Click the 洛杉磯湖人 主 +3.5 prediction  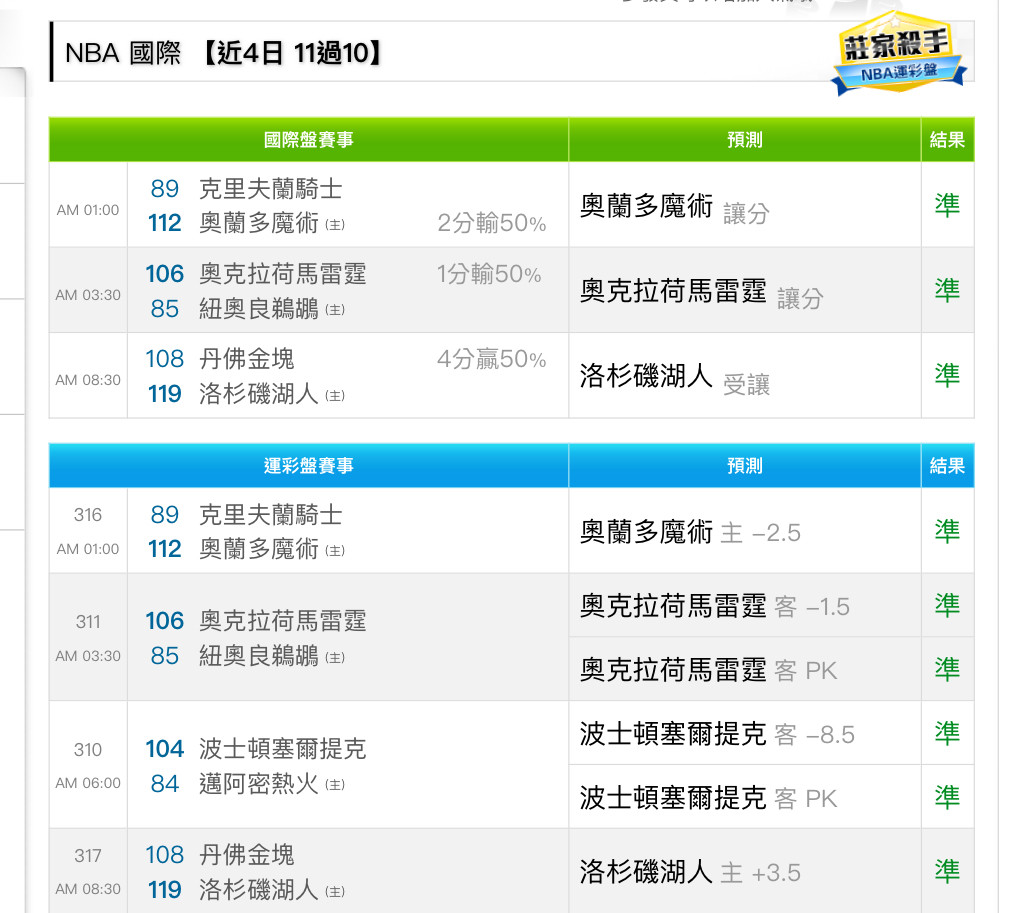(690, 872)
